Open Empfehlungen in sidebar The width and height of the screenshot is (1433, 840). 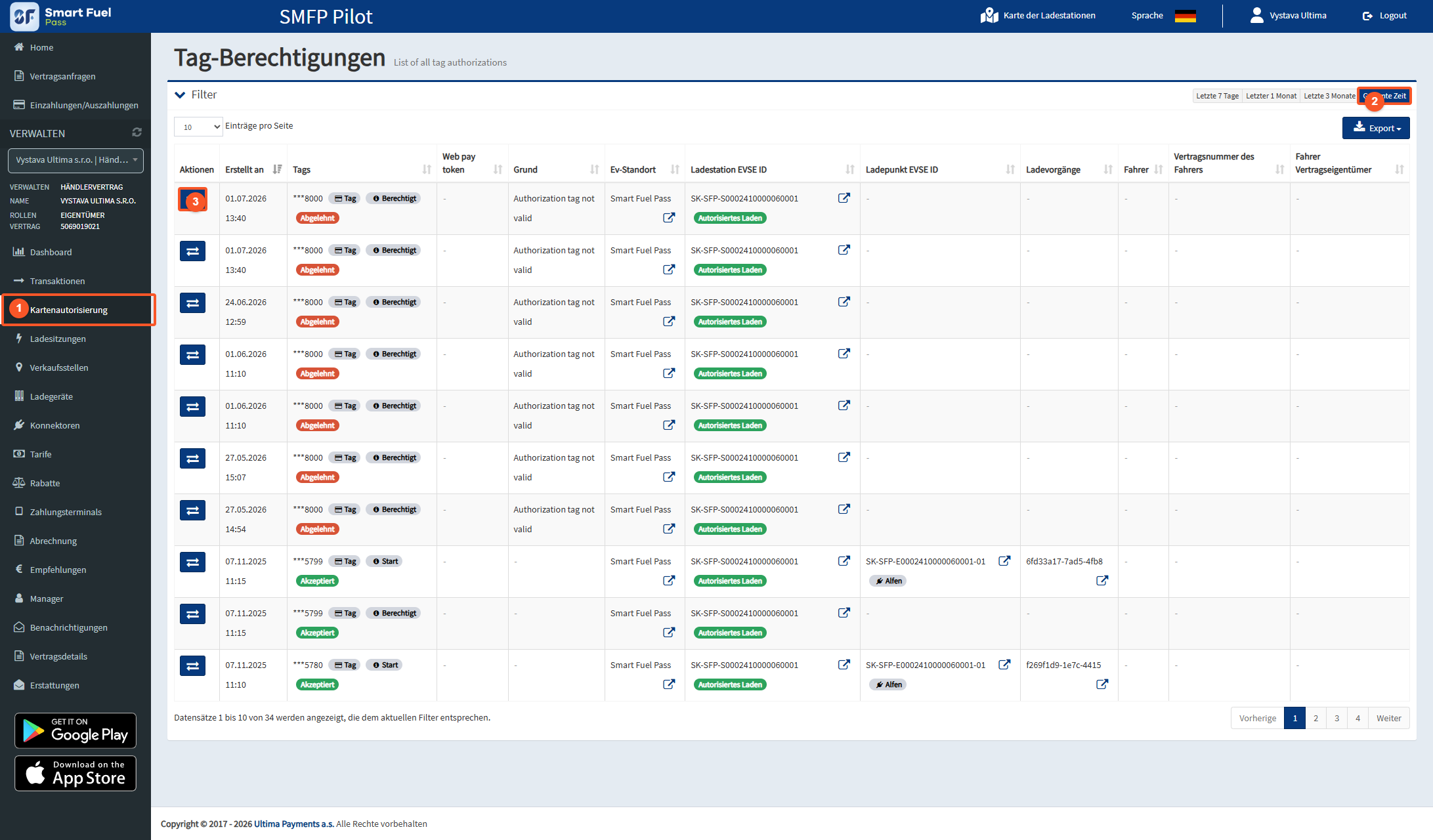click(75, 570)
